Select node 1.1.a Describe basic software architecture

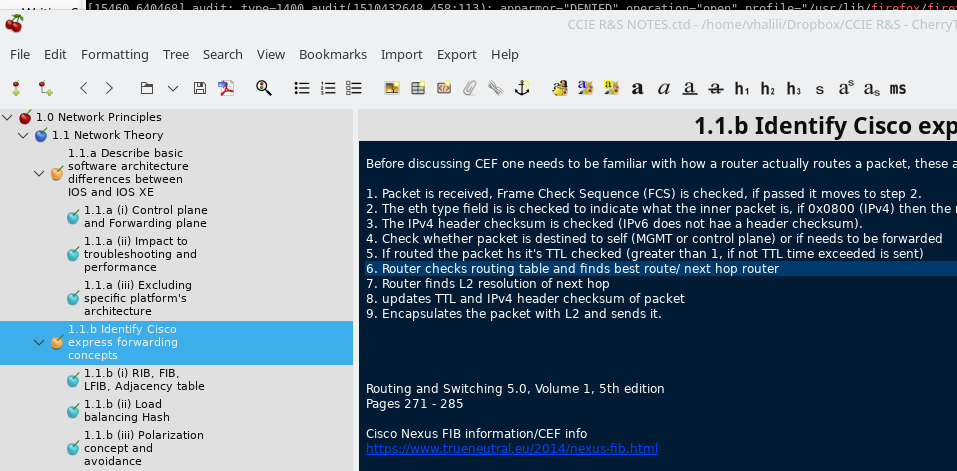(x=128, y=173)
